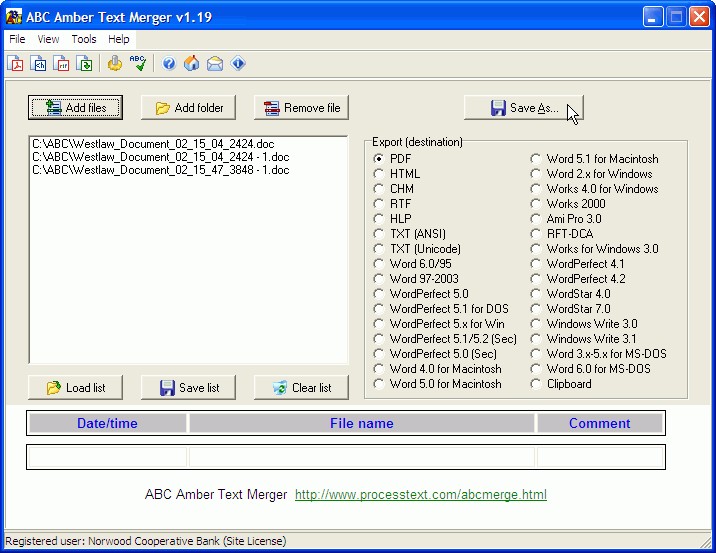Open the processtext.com abcmerge link
The height and width of the screenshot is (553, 716).
click(x=420, y=495)
